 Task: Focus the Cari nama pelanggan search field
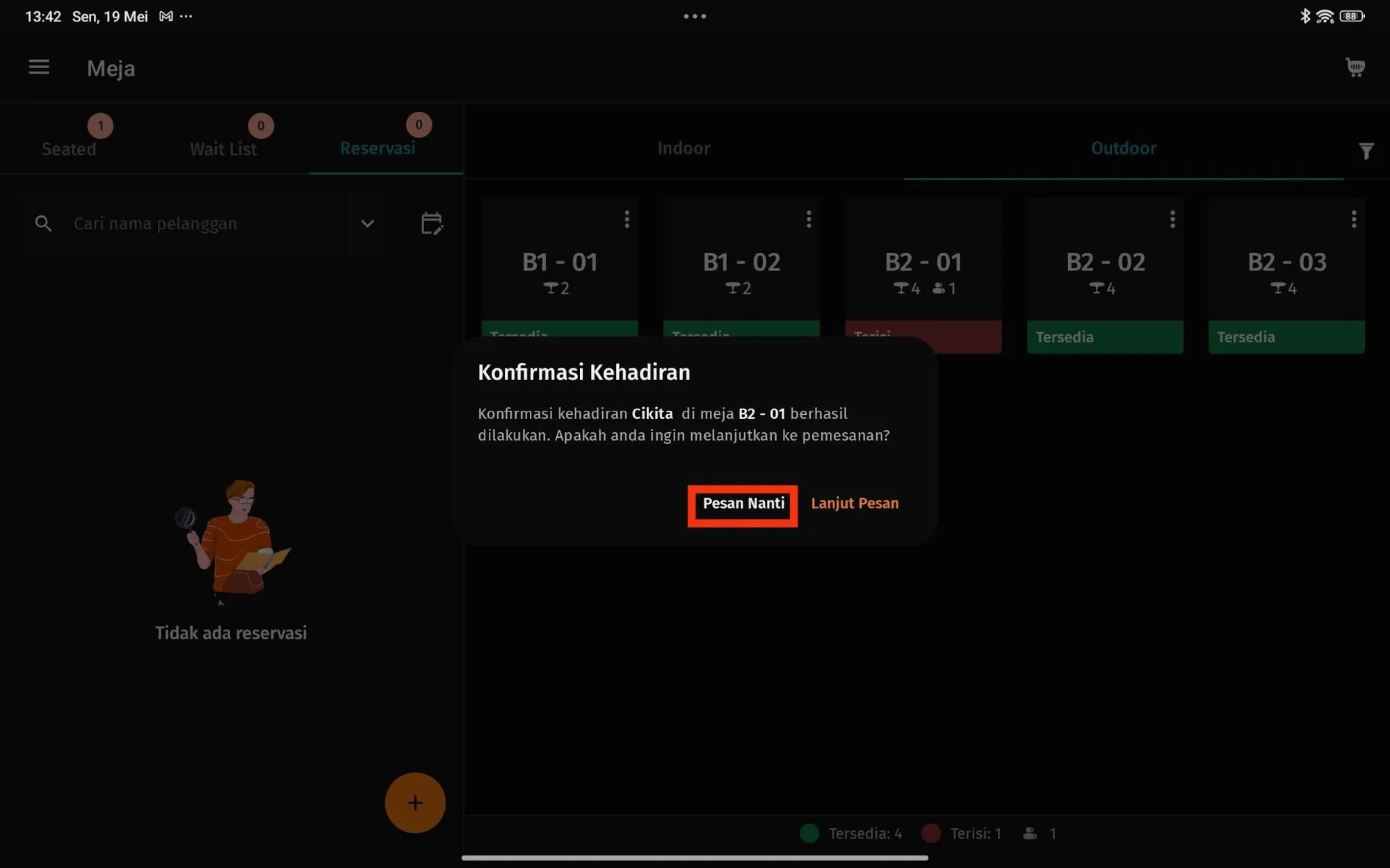(x=184, y=224)
